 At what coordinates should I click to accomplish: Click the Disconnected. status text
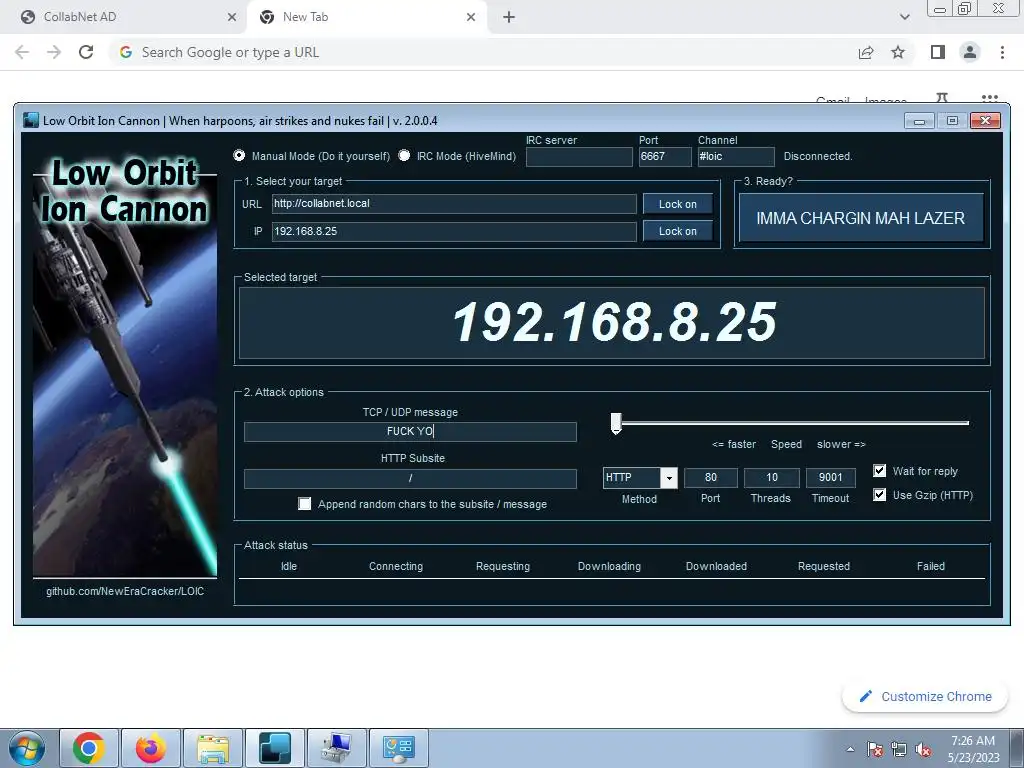point(818,156)
